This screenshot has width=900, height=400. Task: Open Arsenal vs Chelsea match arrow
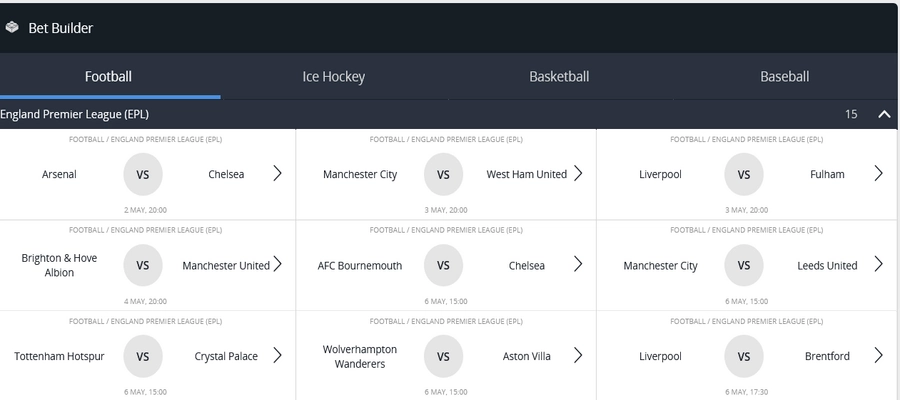[x=278, y=173]
